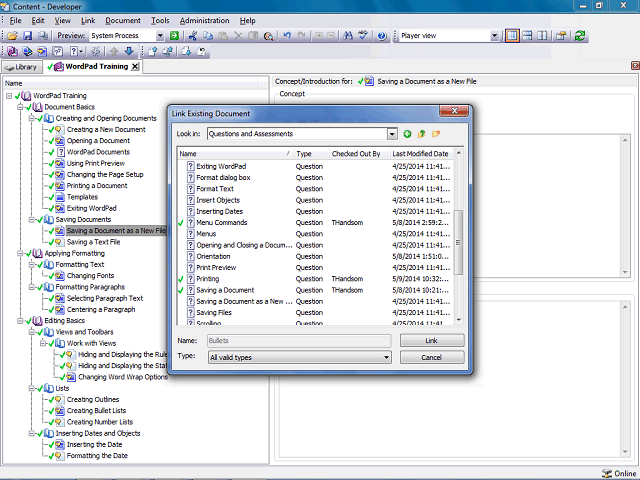Screen dimensions: 640x480
Task: Click the Link Topic icon in second toolbar
Action: (42, 51)
